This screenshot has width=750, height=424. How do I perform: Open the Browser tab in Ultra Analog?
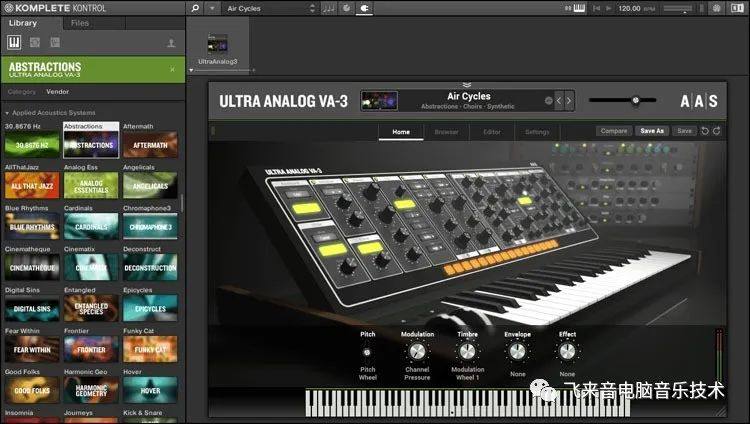[446, 132]
